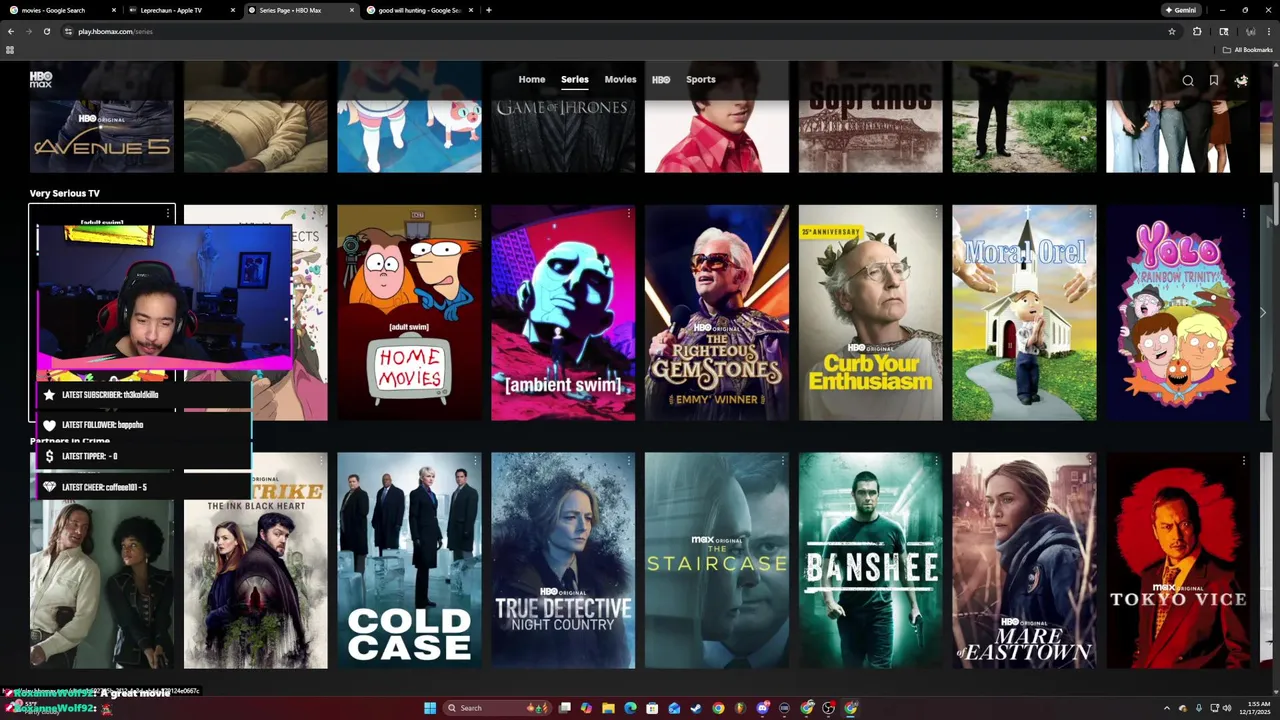Image resolution: width=1280 pixels, height=720 pixels.
Task: Open the HBO brand hub in navigation
Action: tap(661, 79)
